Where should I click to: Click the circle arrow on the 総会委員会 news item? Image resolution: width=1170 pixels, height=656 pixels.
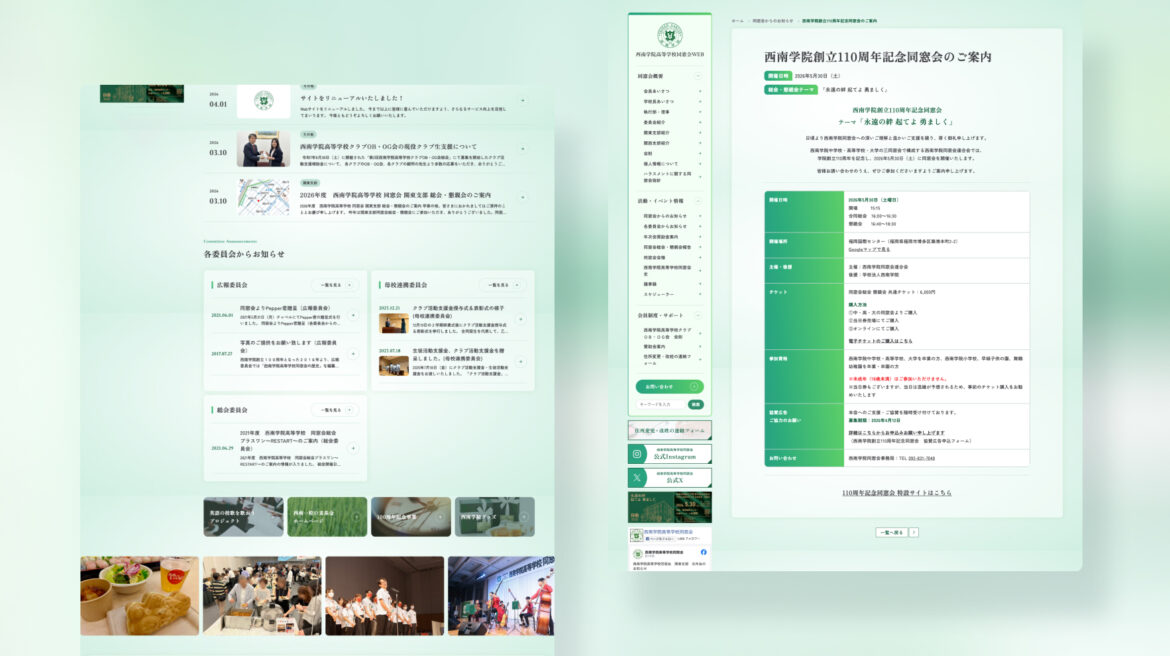[x=353, y=448]
